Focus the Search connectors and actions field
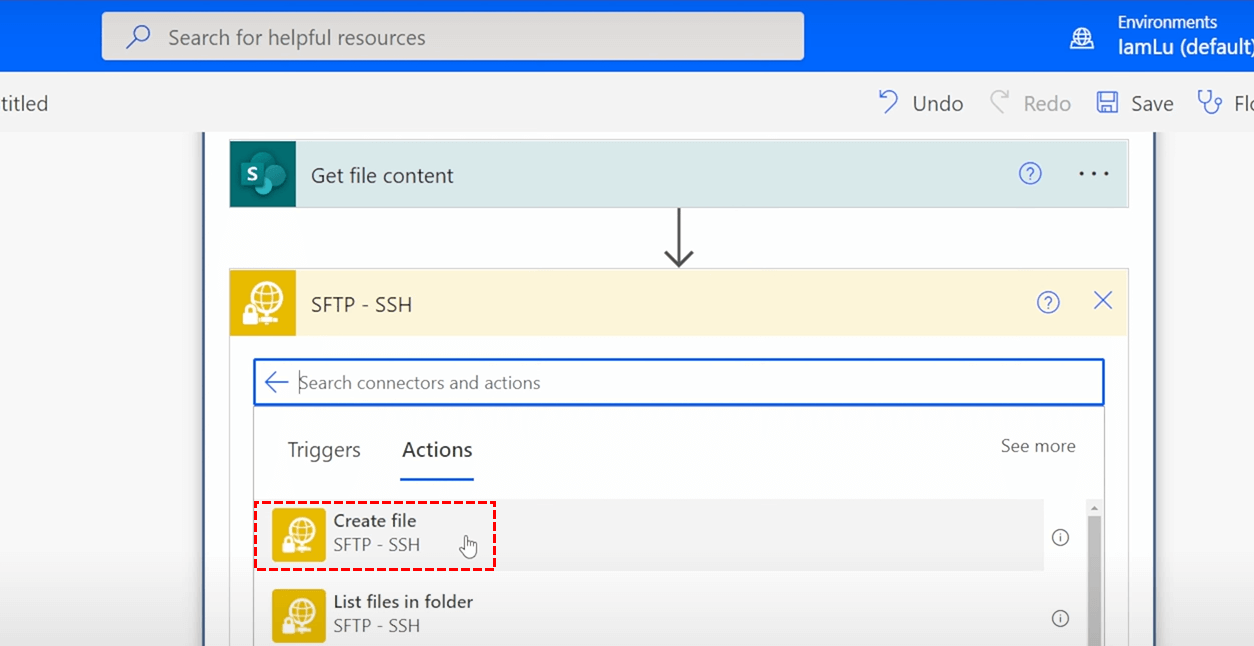 [x=690, y=383]
